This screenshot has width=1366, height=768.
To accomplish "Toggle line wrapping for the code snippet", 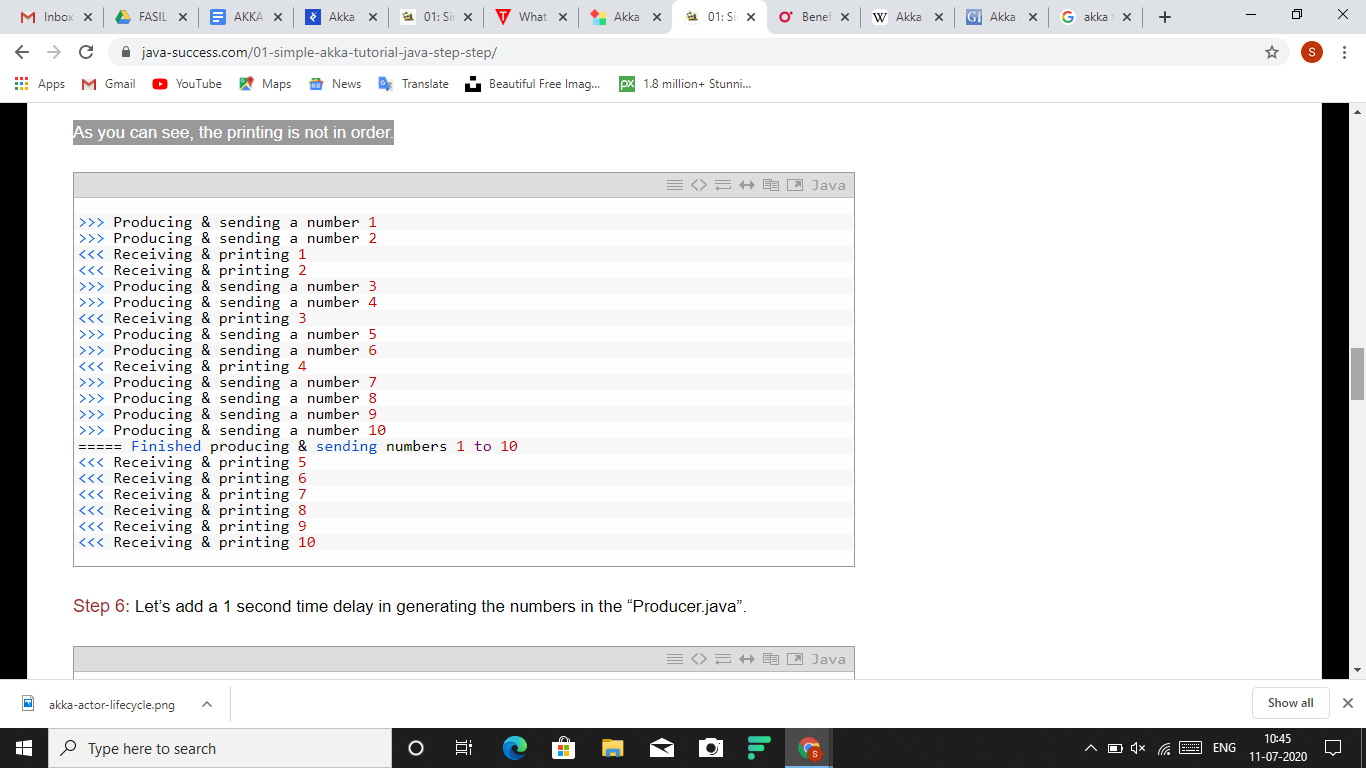I will 722,184.
